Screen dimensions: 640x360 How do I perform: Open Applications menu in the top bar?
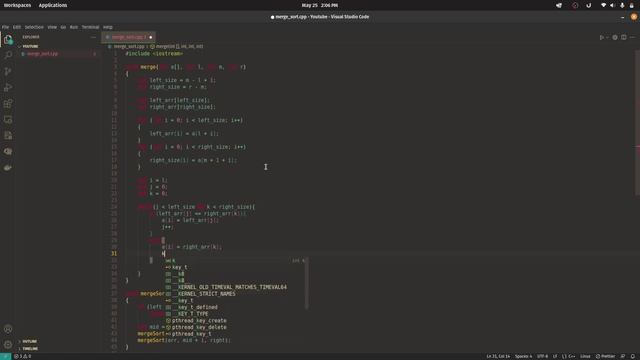tap(53, 5)
